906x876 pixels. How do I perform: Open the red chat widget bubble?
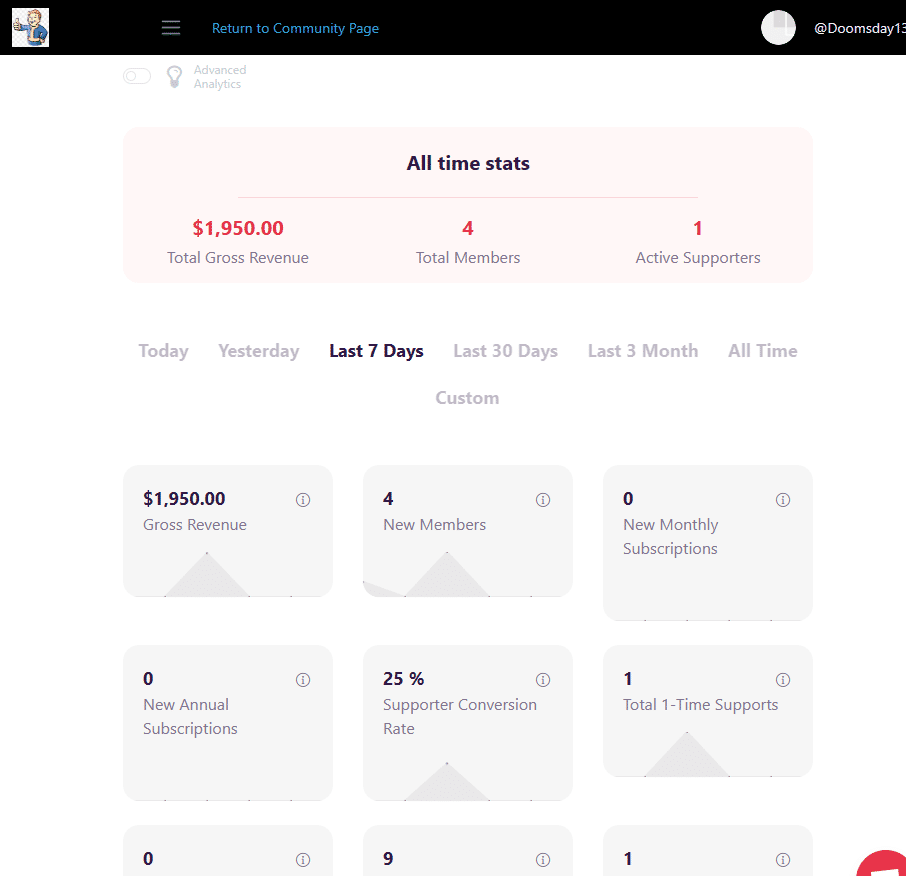point(882,864)
